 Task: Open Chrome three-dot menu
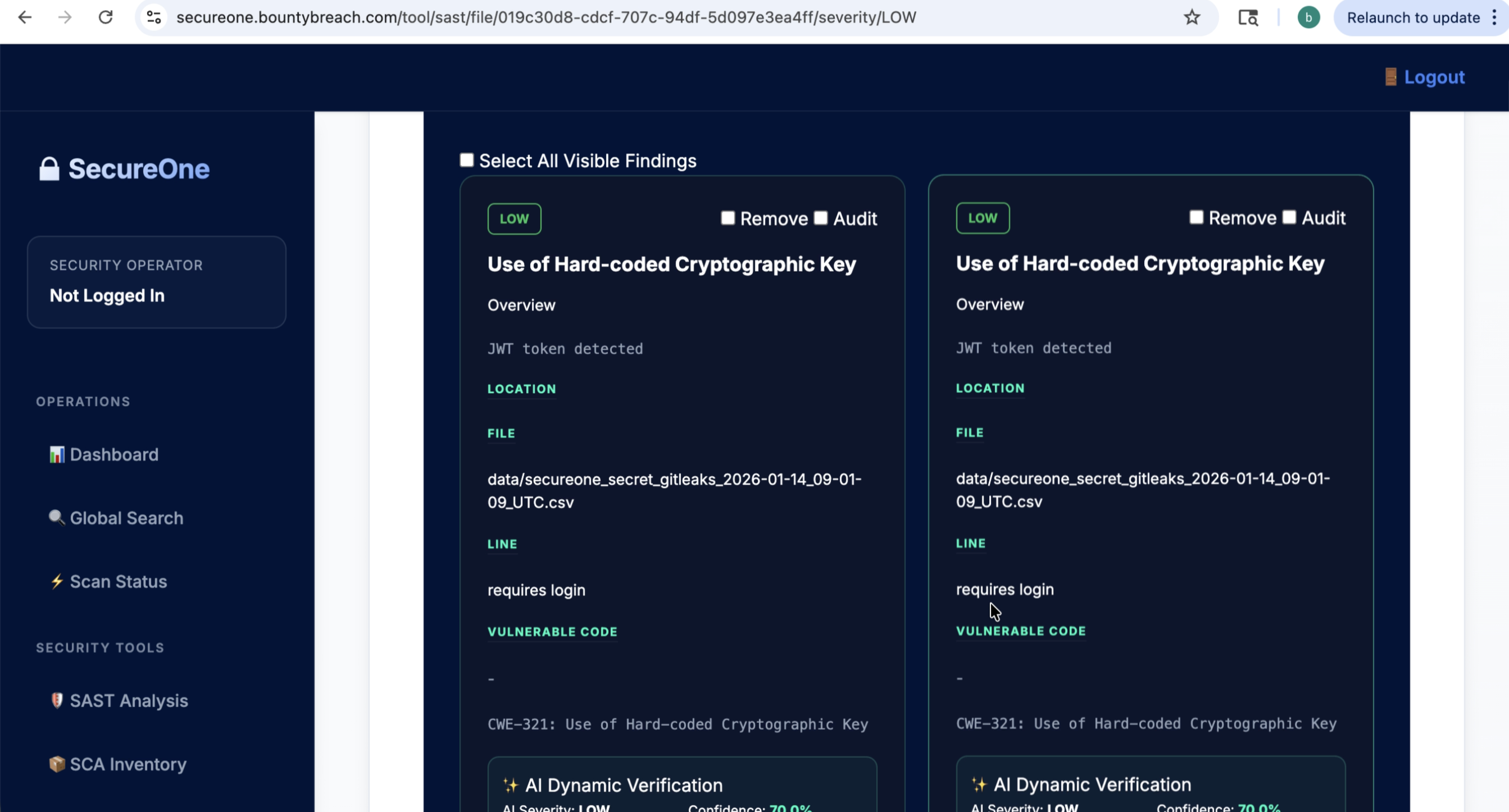tap(1494, 17)
